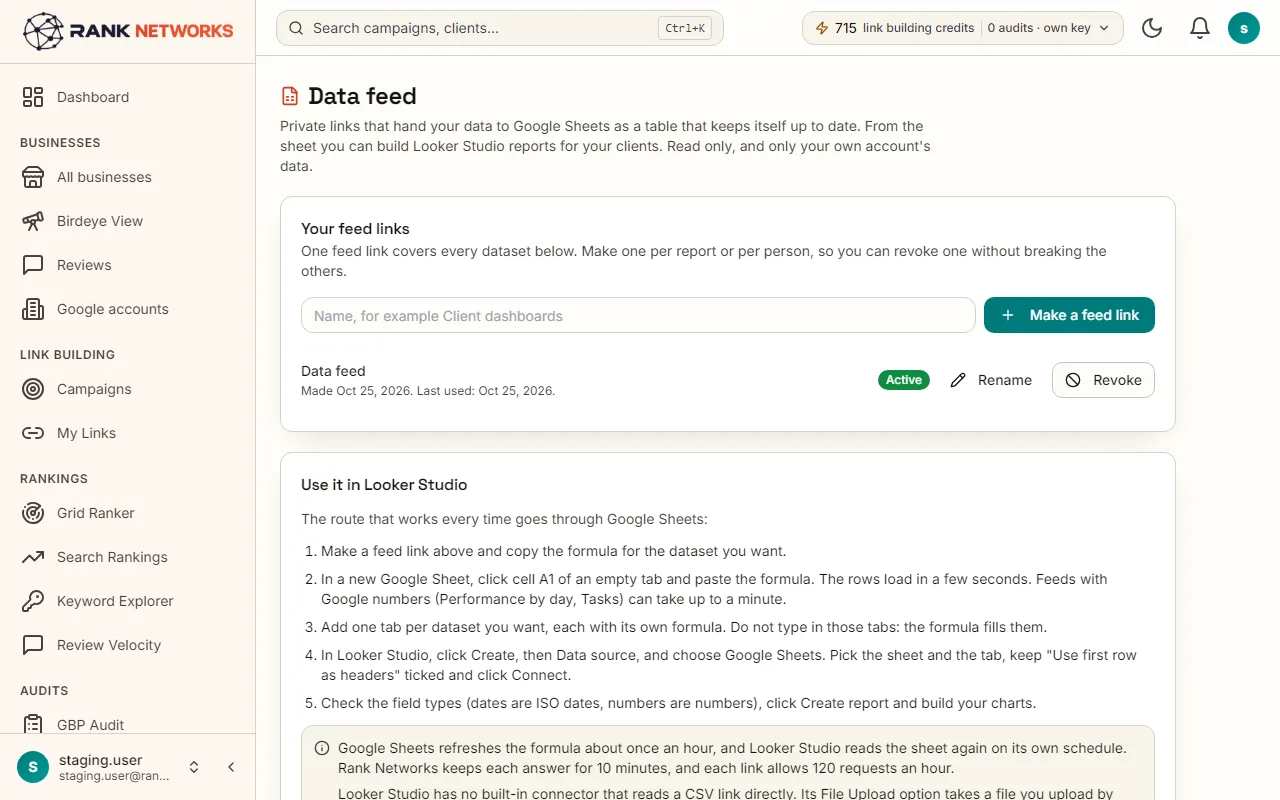This screenshot has height=800, width=1280.
Task: Click the All businesses storefront icon
Action: tap(33, 177)
